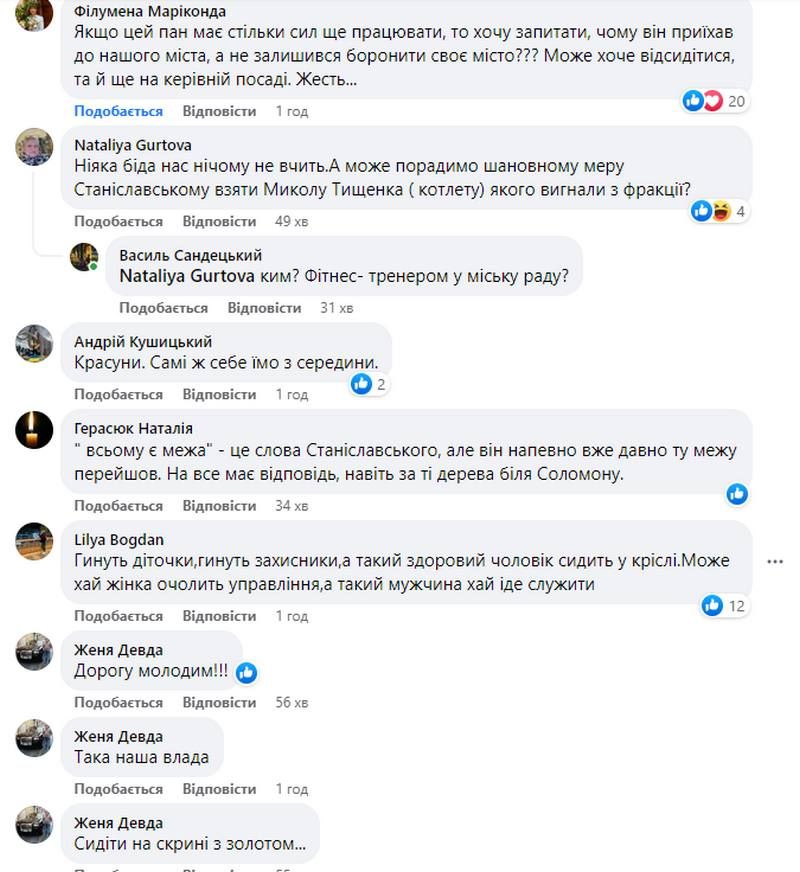Click the thumbs-up reaction on Герасюк Наталія's comment
The width and height of the screenshot is (800, 872).
pyautogui.click(x=737, y=492)
